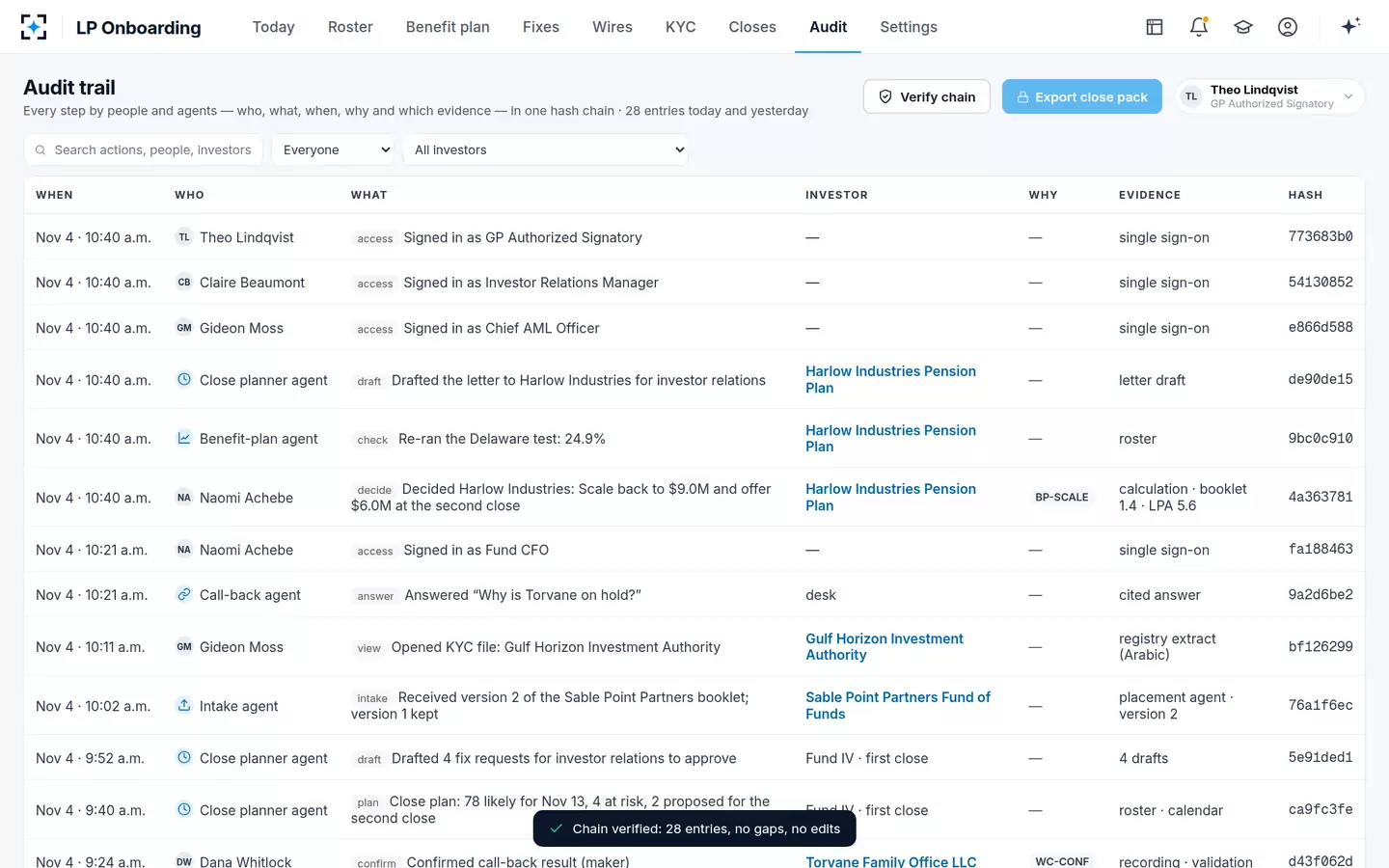Switch to the Benefit plan tab

tap(448, 27)
